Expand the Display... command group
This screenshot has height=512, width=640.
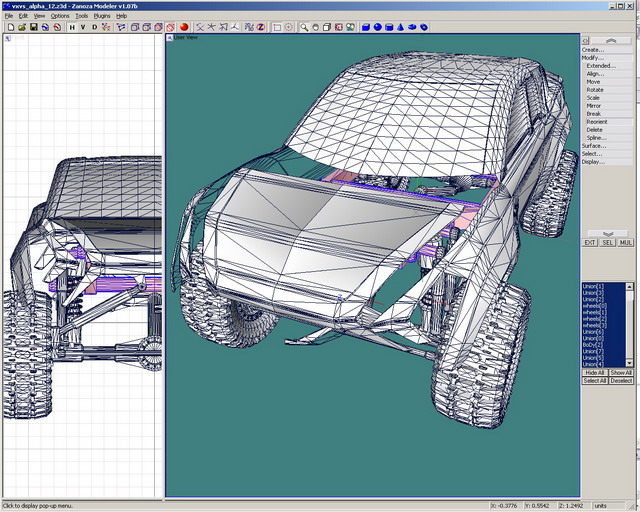coord(594,161)
